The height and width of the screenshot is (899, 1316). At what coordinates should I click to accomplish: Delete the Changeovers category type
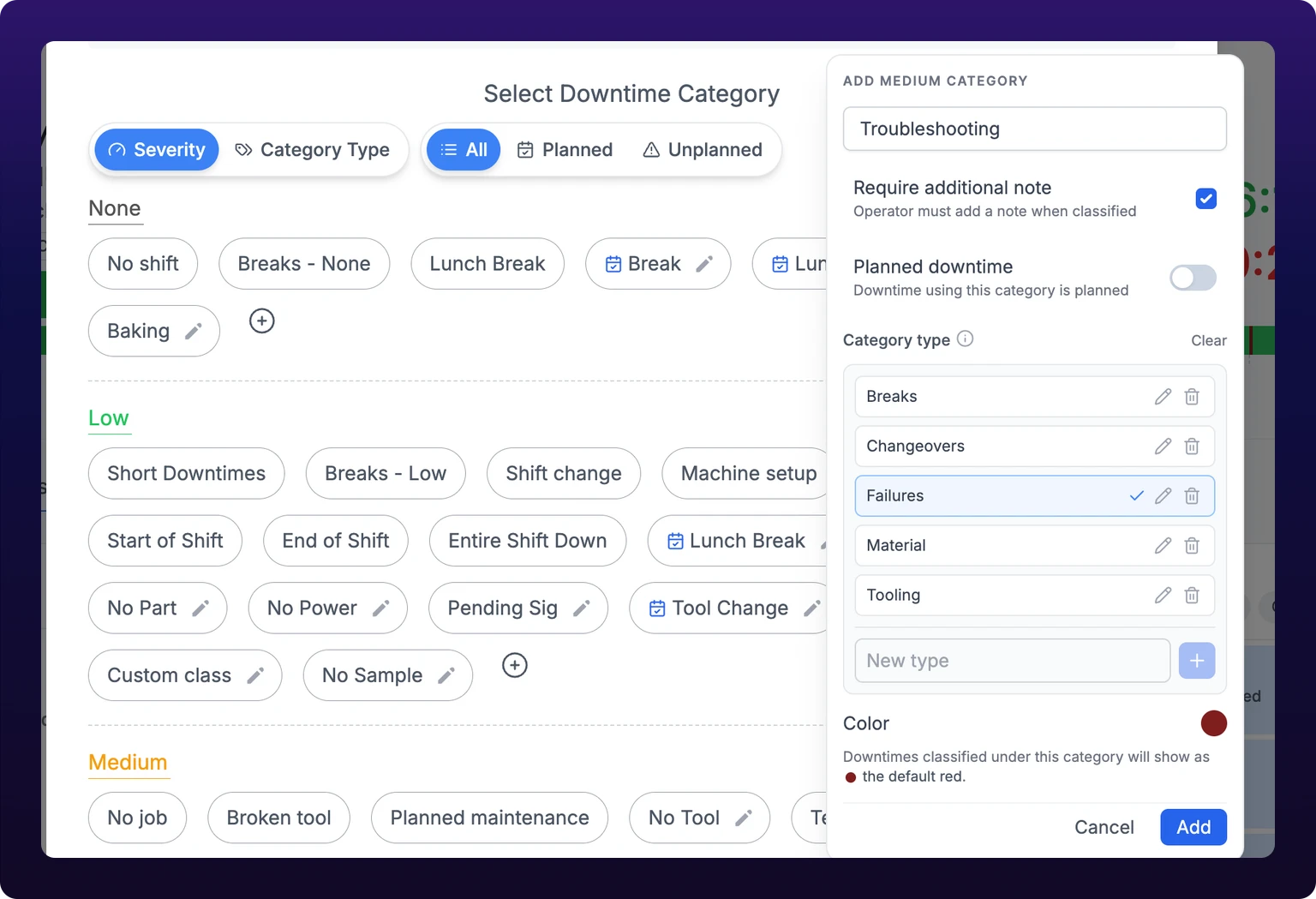tap(1192, 447)
